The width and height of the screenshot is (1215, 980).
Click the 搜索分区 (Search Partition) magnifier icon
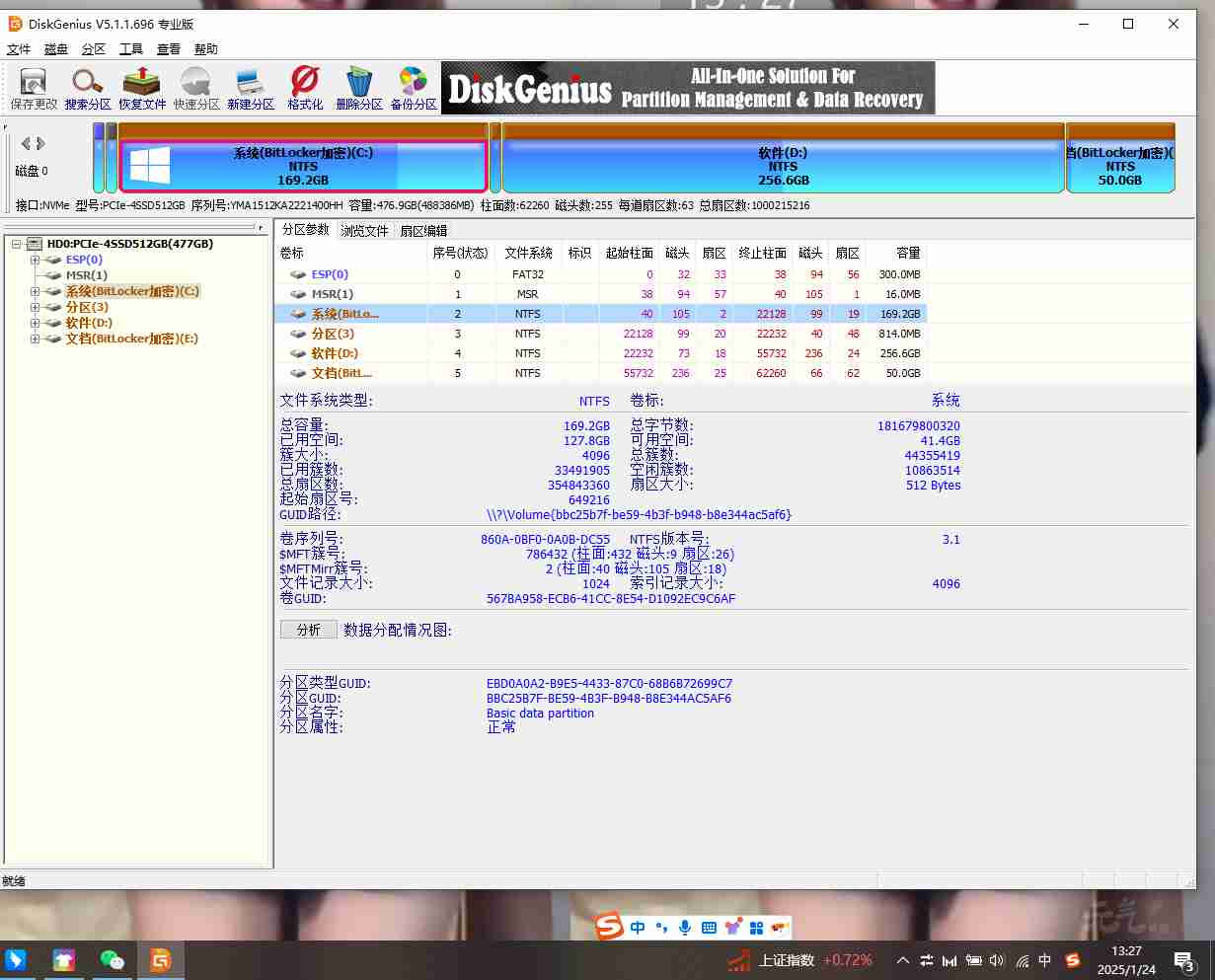pyautogui.click(x=88, y=88)
